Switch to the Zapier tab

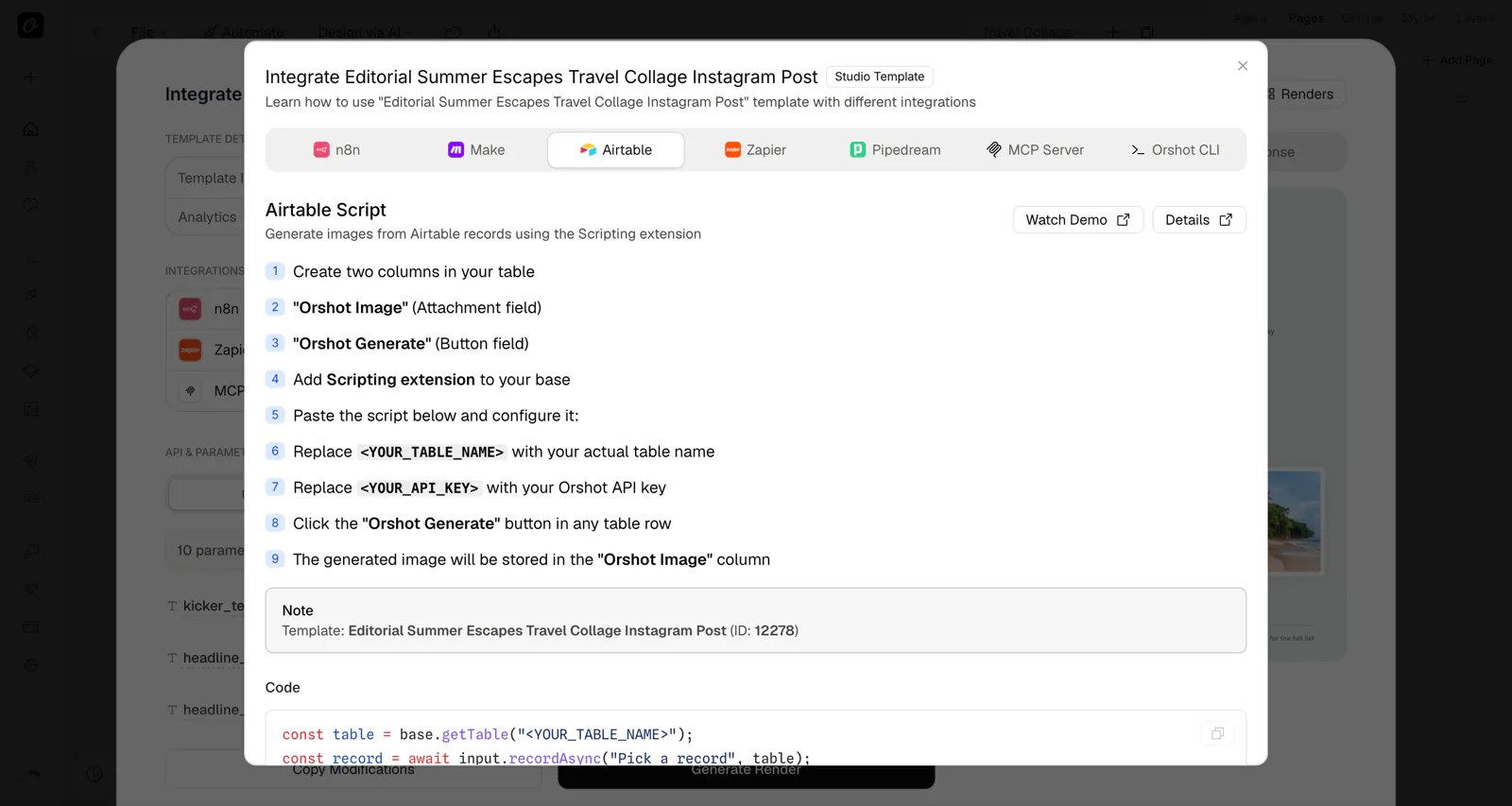[755, 150]
